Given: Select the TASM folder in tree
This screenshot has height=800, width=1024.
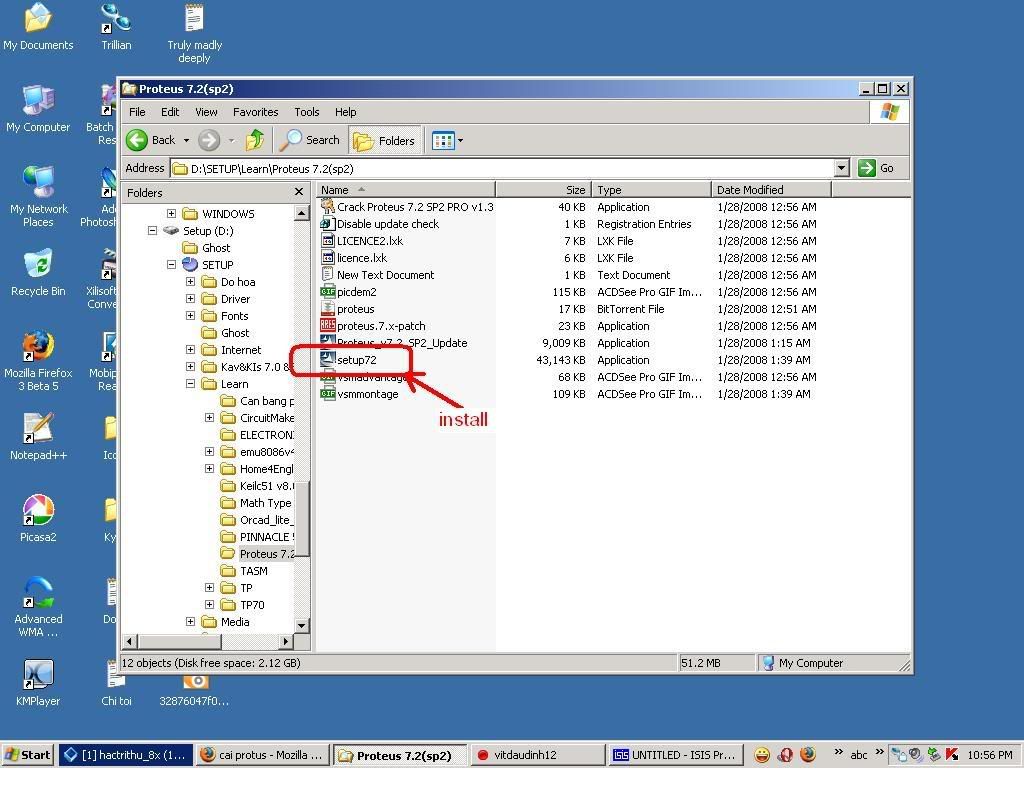Looking at the screenshot, I should pos(253,571).
